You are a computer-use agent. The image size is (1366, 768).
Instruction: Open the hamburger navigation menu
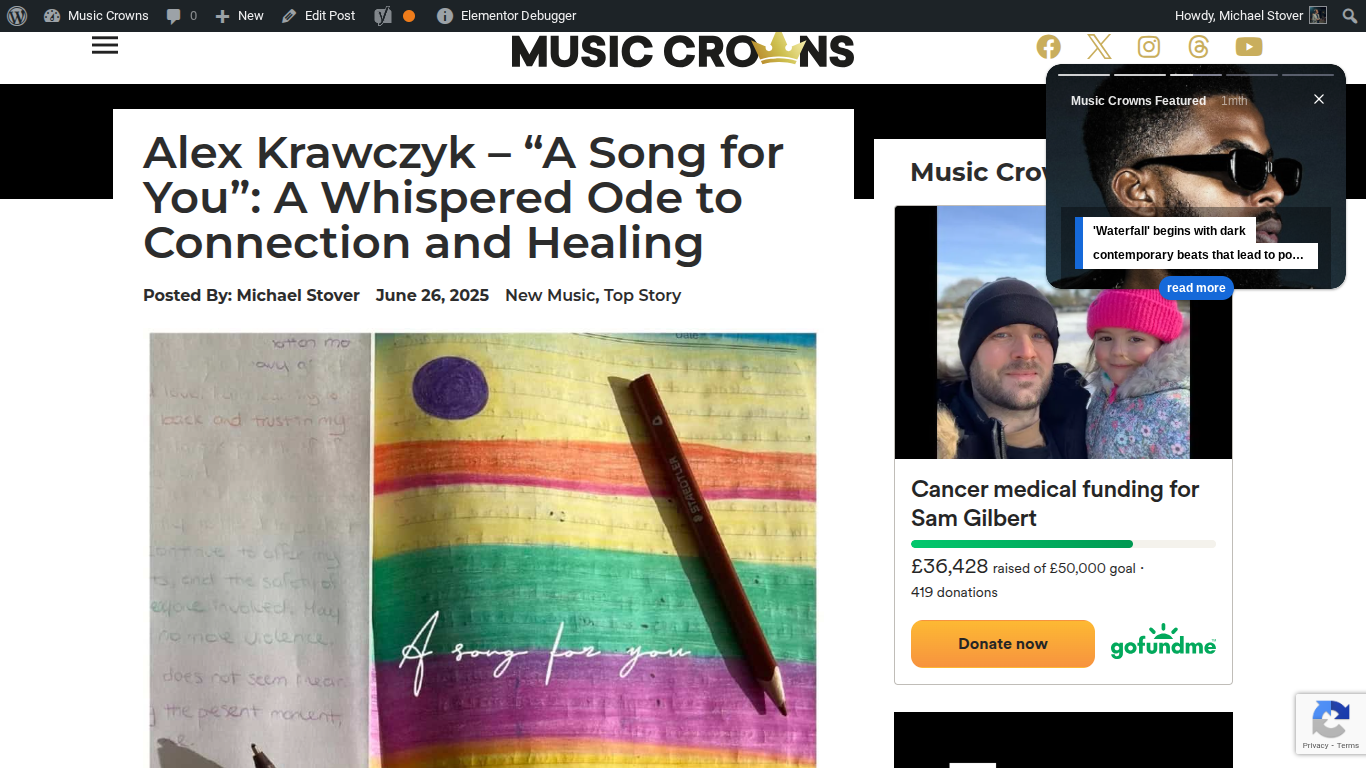tap(105, 45)
